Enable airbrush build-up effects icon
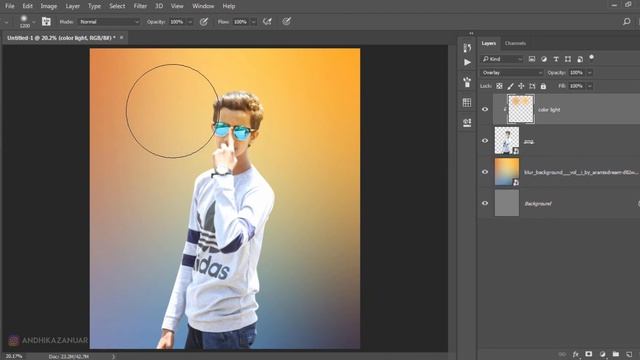Image resolution: width=640 pixels, height=360 pixels. (267, 22)
